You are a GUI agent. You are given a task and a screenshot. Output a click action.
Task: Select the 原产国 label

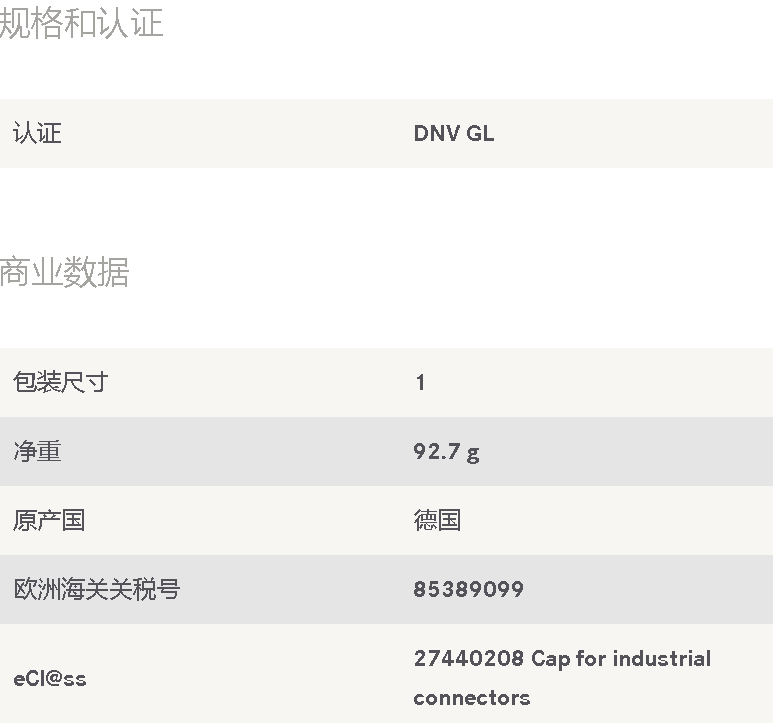point(49,520)
